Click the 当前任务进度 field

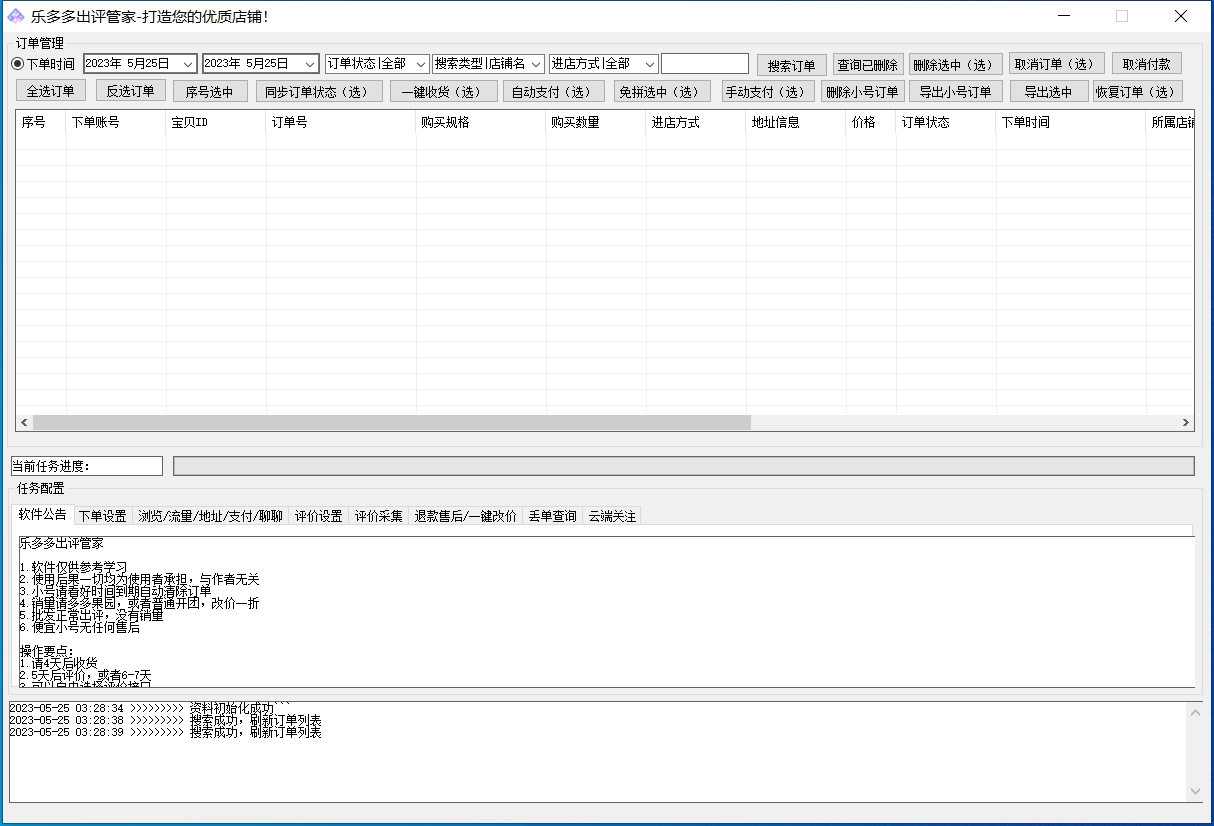point(86,466)
